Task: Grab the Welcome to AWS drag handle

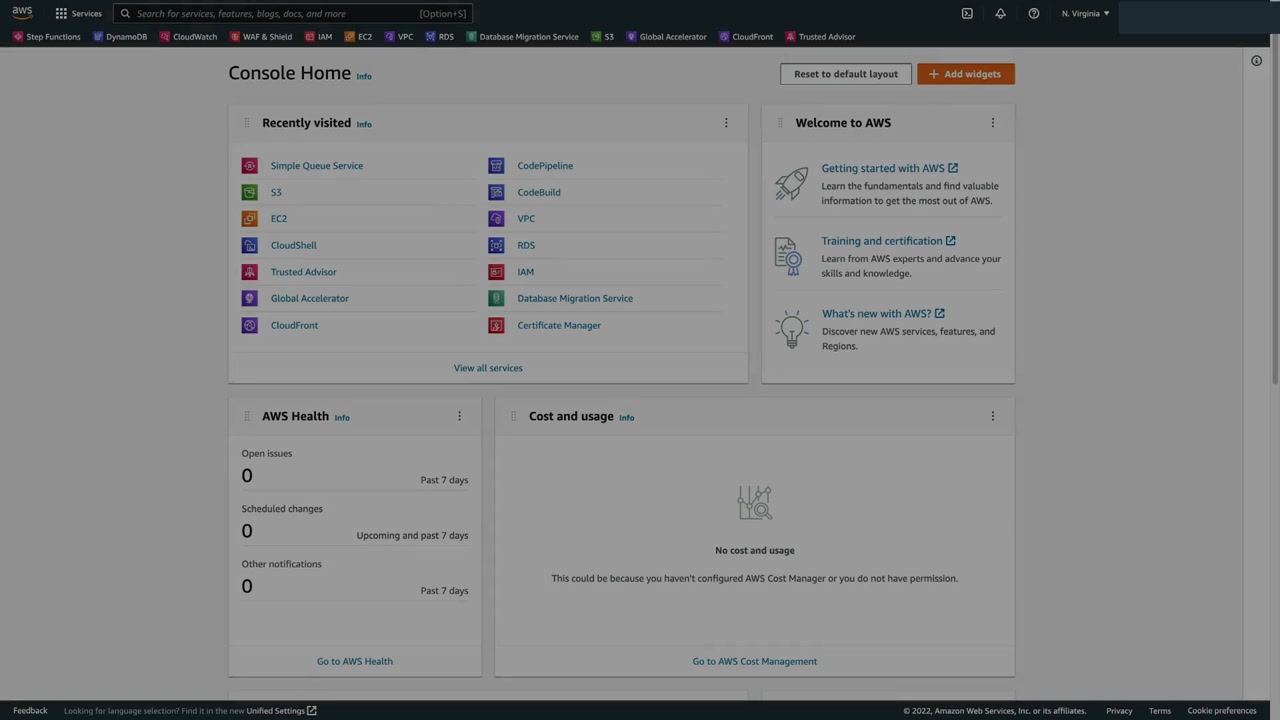Action: [x=780, y=123]
